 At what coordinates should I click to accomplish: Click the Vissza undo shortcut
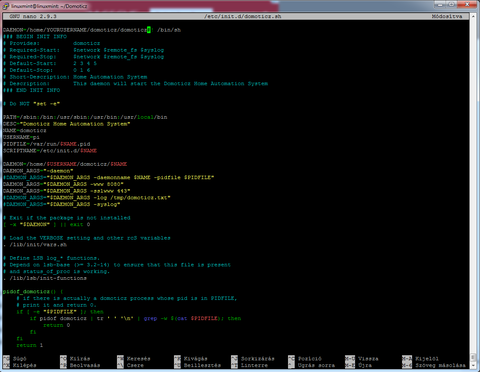(x=362, y=359)
